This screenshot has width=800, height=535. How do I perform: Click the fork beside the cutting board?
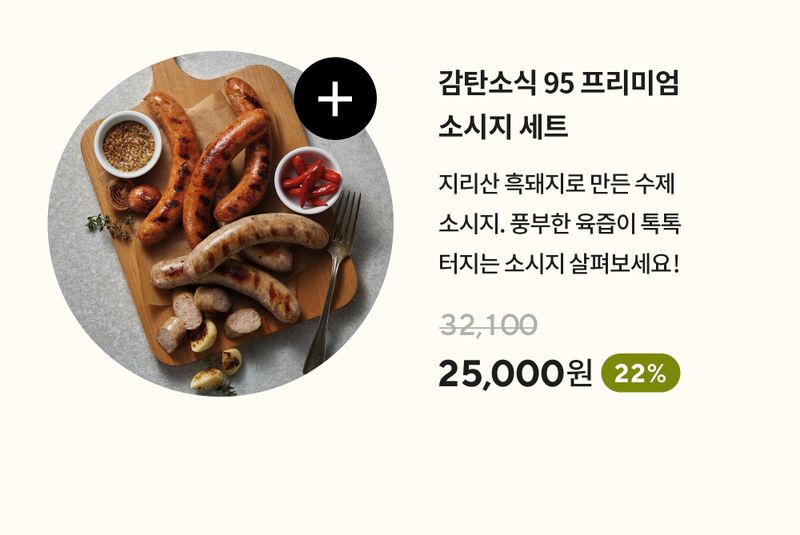334,281
